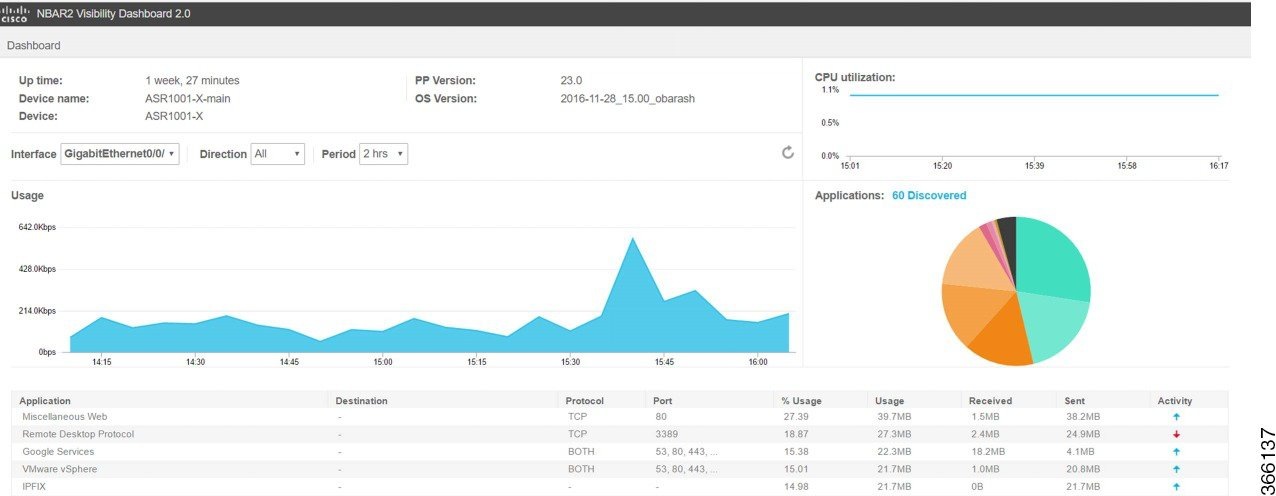The height and width of the screenshot is (496, 1276).
Task: Click the 20.8MB sent value
Action: 1083,469
